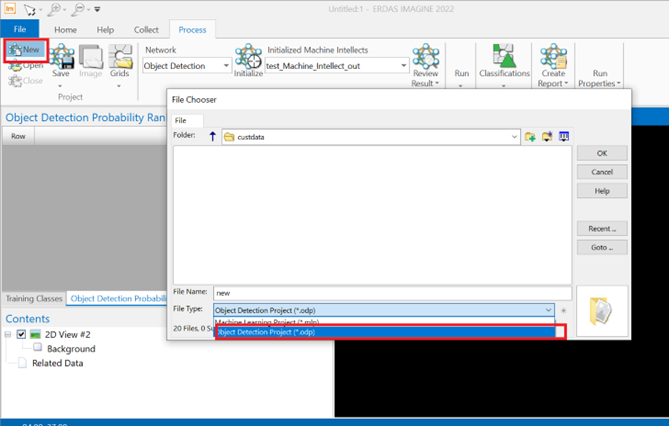Click the Recent... button
This screenshot has height=426, width=669.
pyautogui.click(x=602, y=228)
